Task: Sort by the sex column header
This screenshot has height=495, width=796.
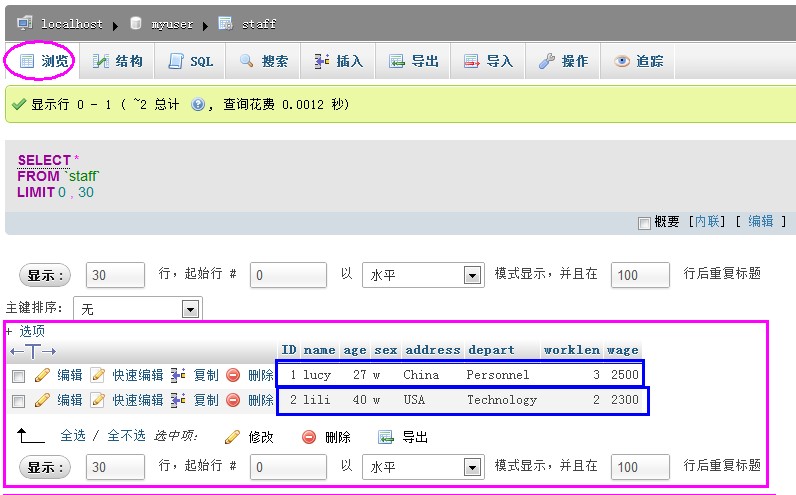Action: tap(386, 350)
